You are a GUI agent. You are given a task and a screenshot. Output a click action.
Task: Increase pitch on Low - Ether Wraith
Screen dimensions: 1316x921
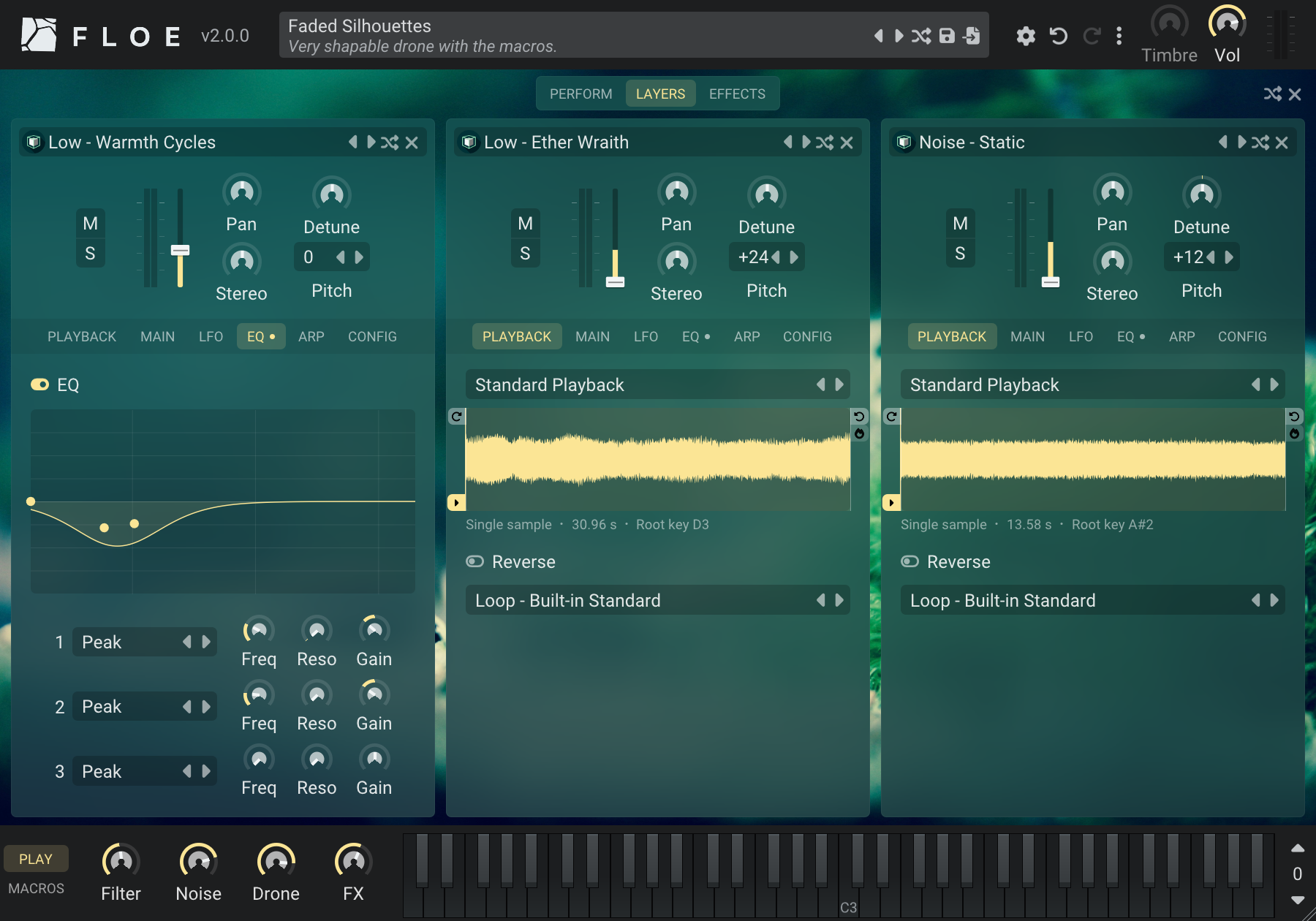794,257
